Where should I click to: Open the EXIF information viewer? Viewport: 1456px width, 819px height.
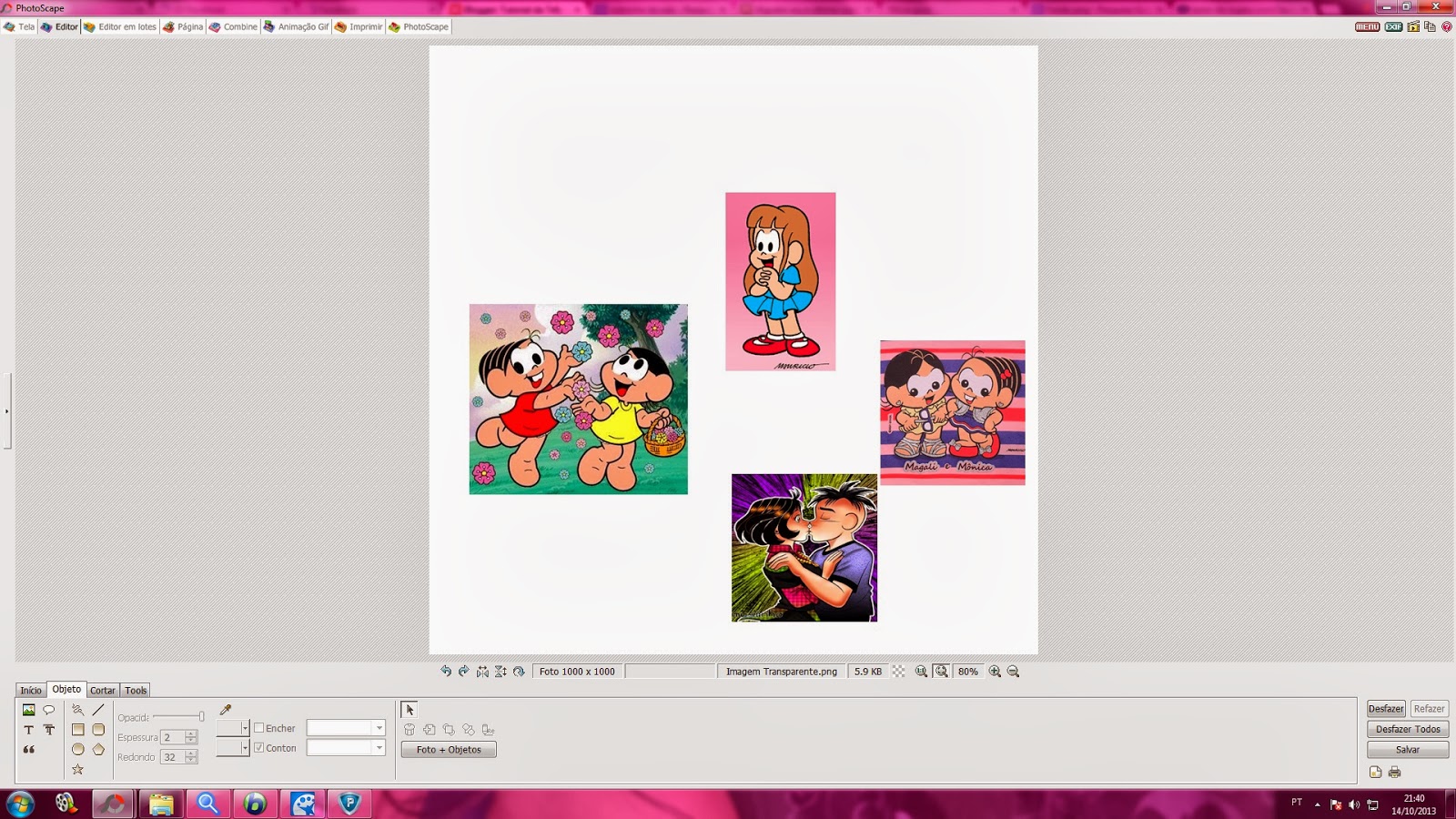click(x=1393, y=26)
